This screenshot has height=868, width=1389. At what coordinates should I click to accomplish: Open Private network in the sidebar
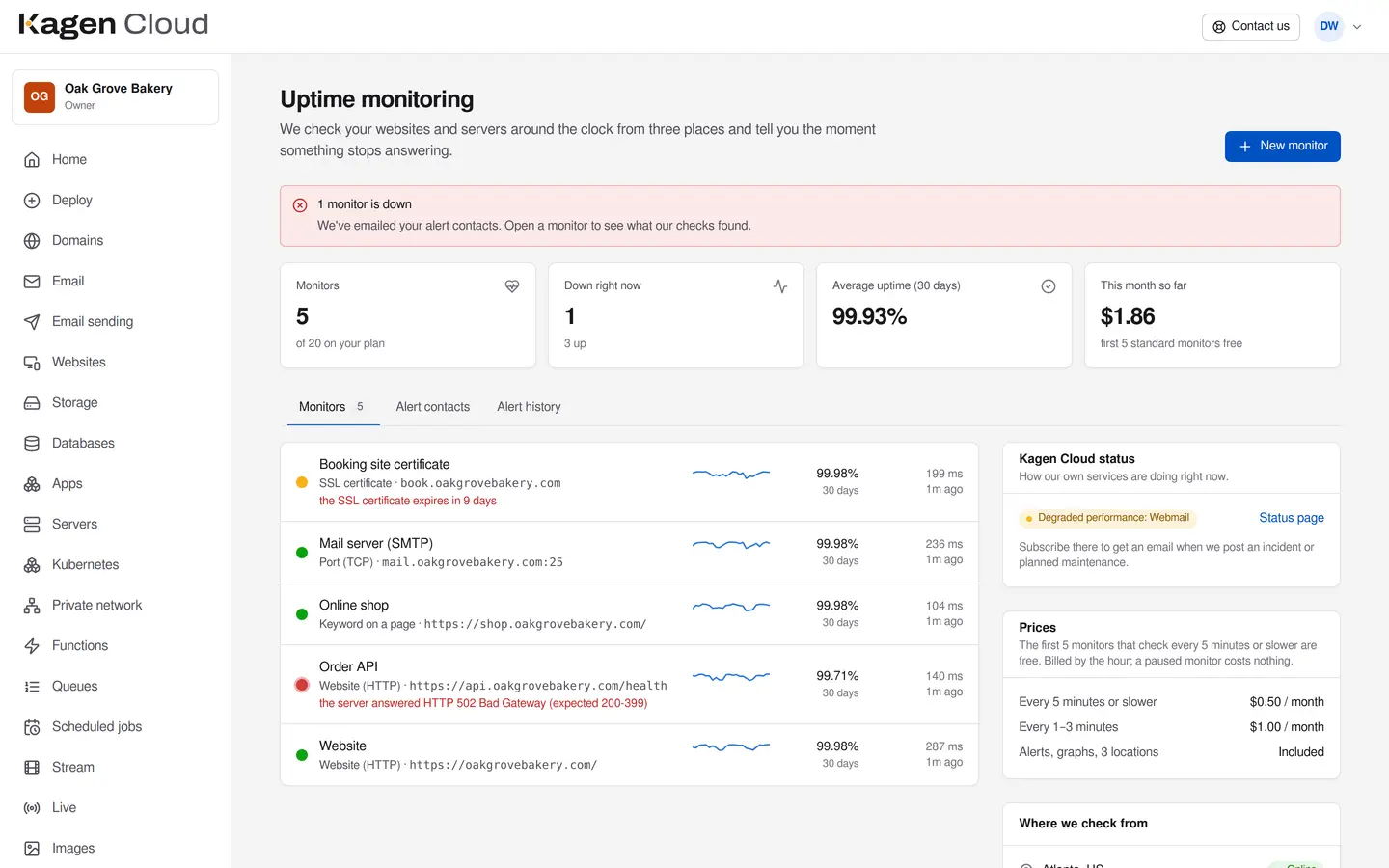tap(116, 606)
